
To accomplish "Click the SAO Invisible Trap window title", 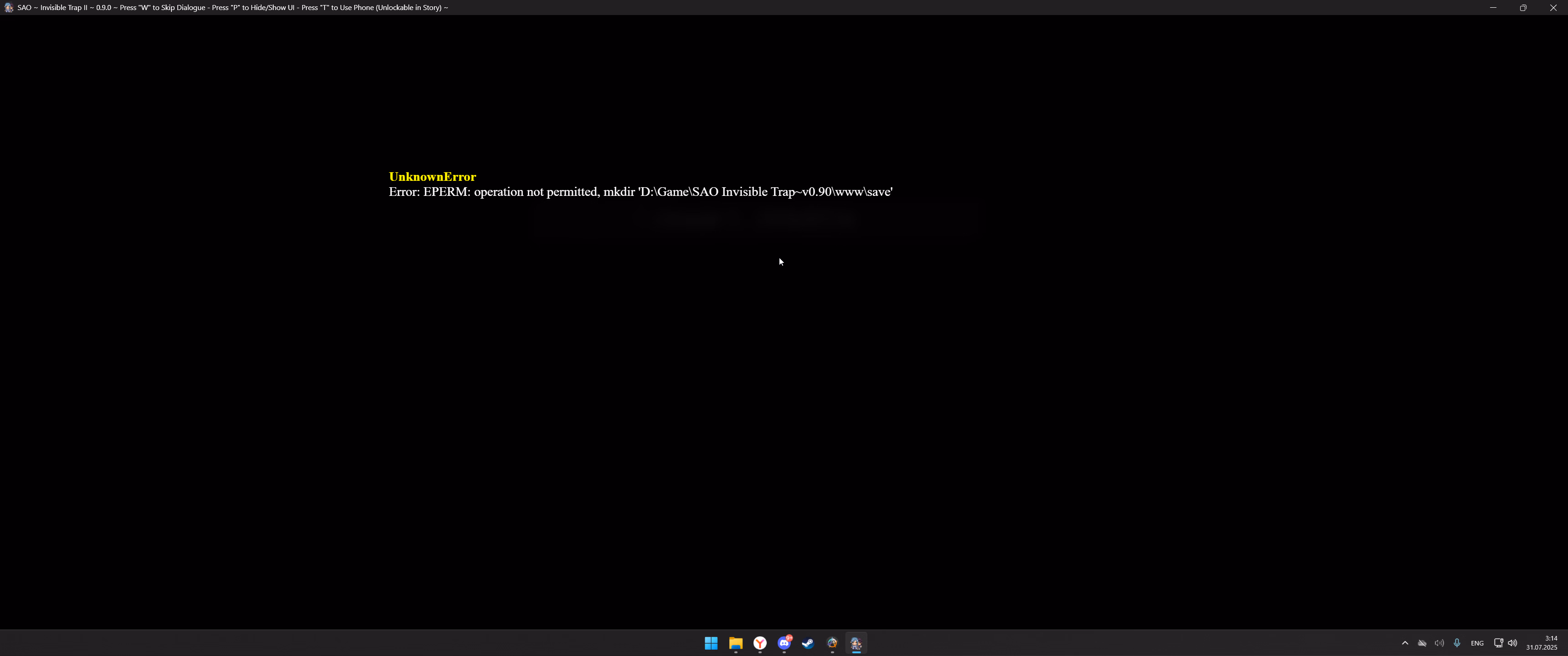I will pyautogui.click(x=232, y=8).
